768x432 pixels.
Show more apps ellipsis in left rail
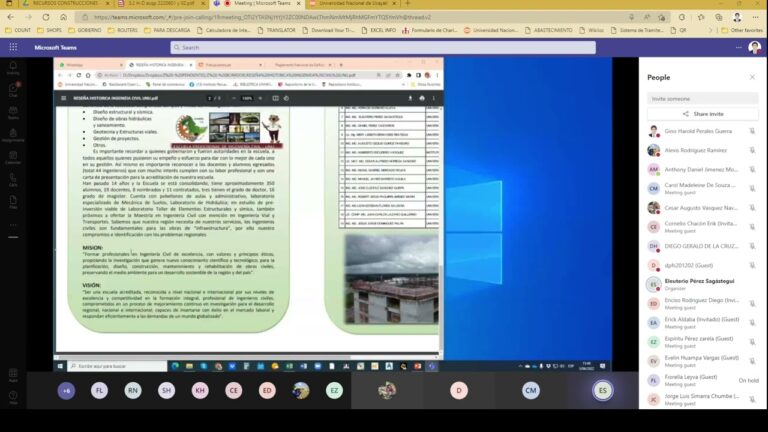pyautogui.click(x=13, y=225)
